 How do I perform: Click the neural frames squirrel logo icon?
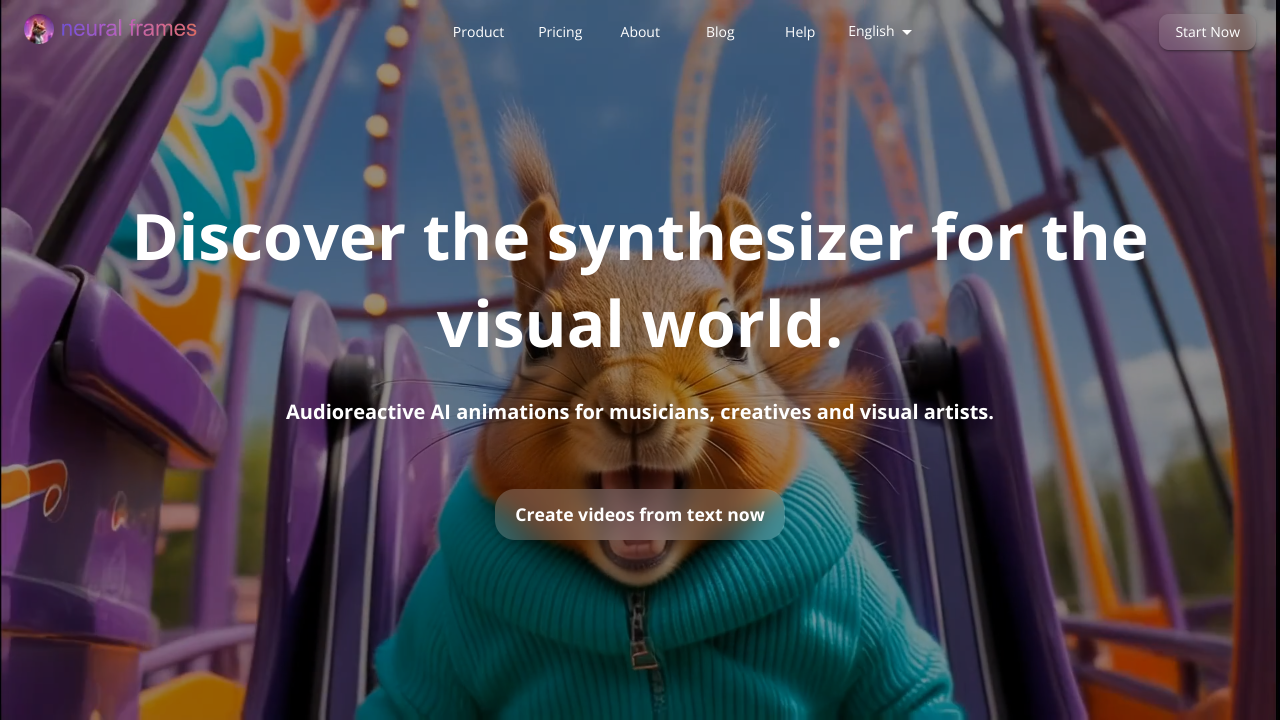[38, 30]
